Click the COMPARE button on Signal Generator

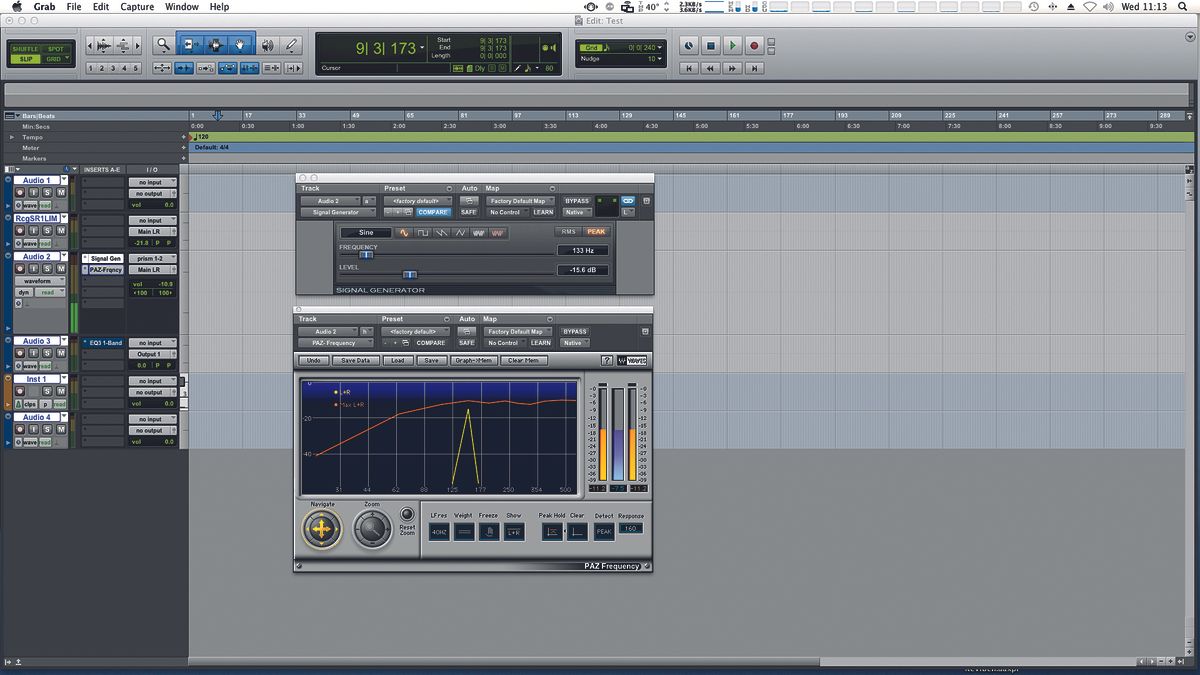tap(432, 212)
